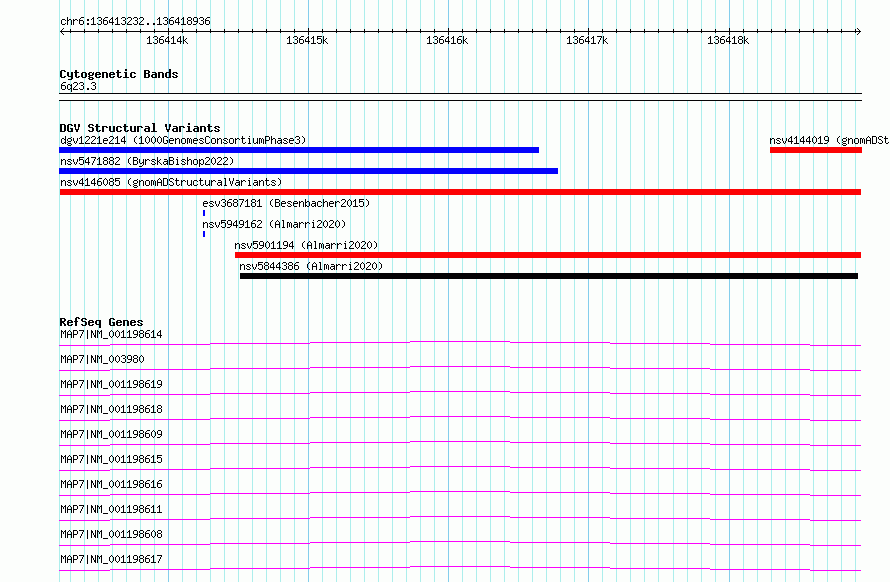
Task: Open the nsv4144019 variant label
Action: [x=829, y=140]
